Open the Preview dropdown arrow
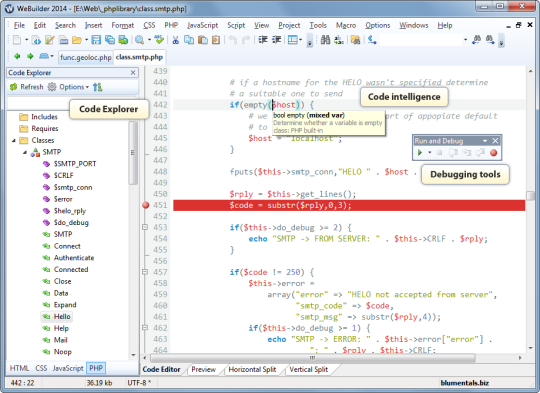This screenshot has width=540, height=393. (149, 40)
